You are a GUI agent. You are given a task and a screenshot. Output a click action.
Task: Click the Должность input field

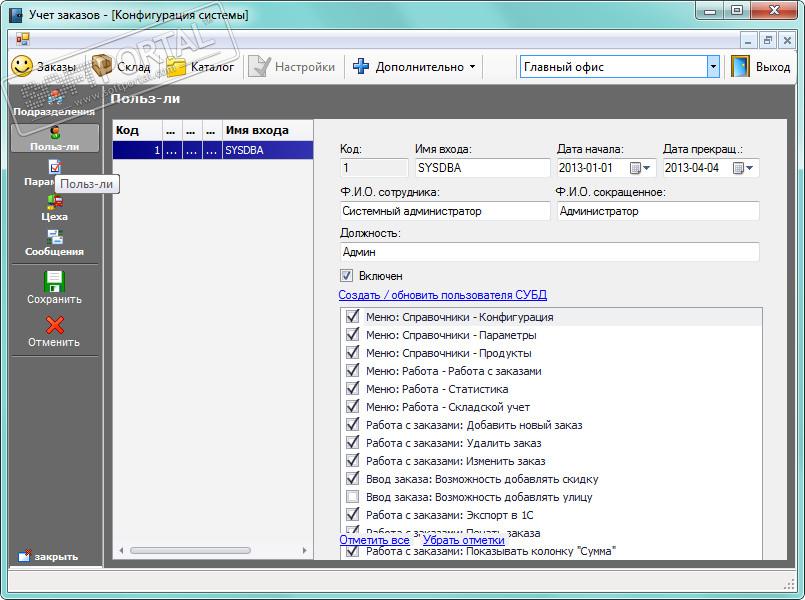[549, 252]
